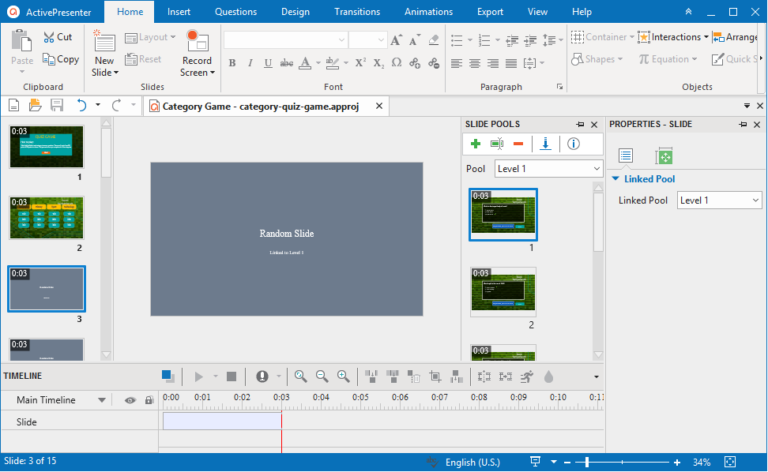Open the Linked Pool dropdown

(x=719, y=200)
